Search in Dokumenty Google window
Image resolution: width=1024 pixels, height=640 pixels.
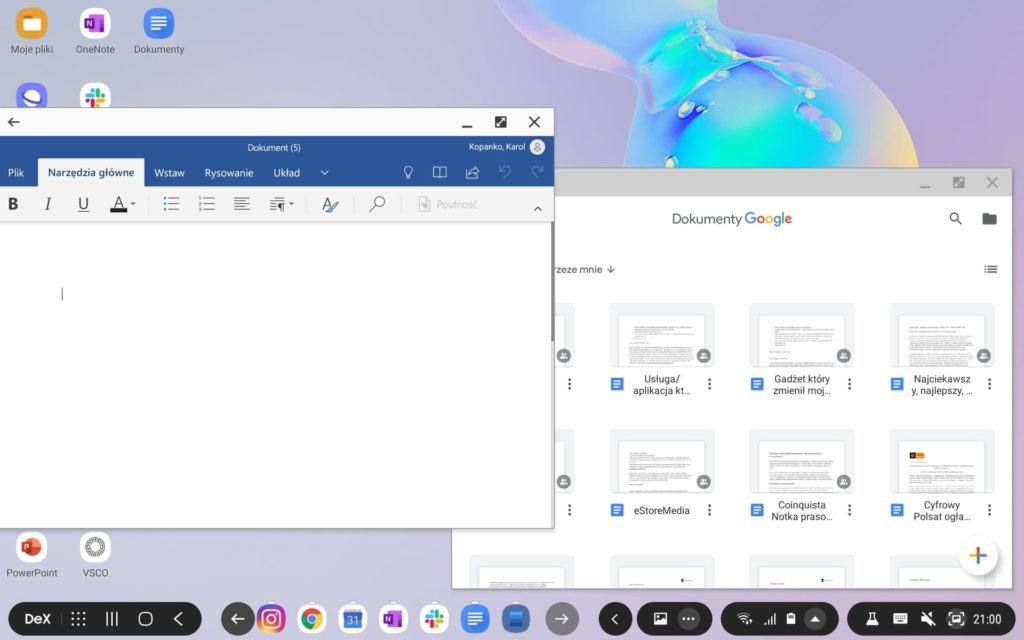click(x=955, y=219)
